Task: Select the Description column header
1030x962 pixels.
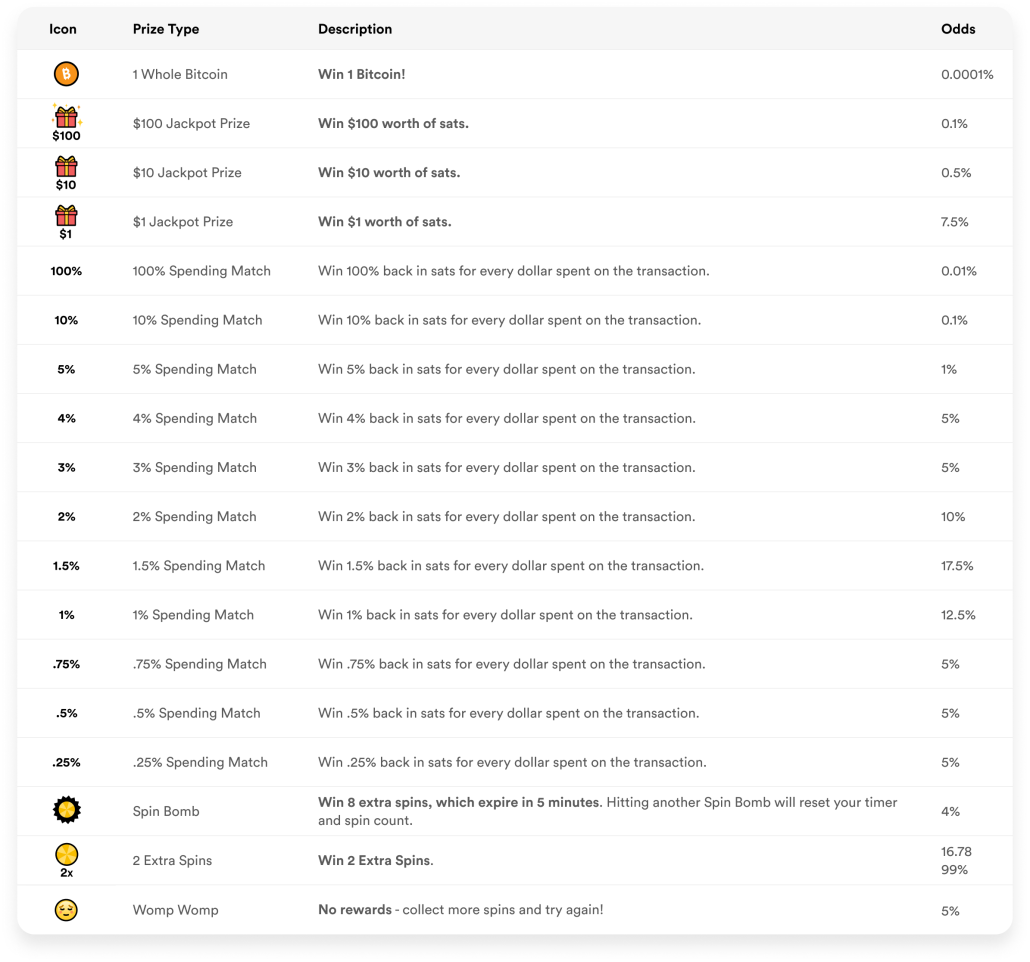Action: [355, 29]
